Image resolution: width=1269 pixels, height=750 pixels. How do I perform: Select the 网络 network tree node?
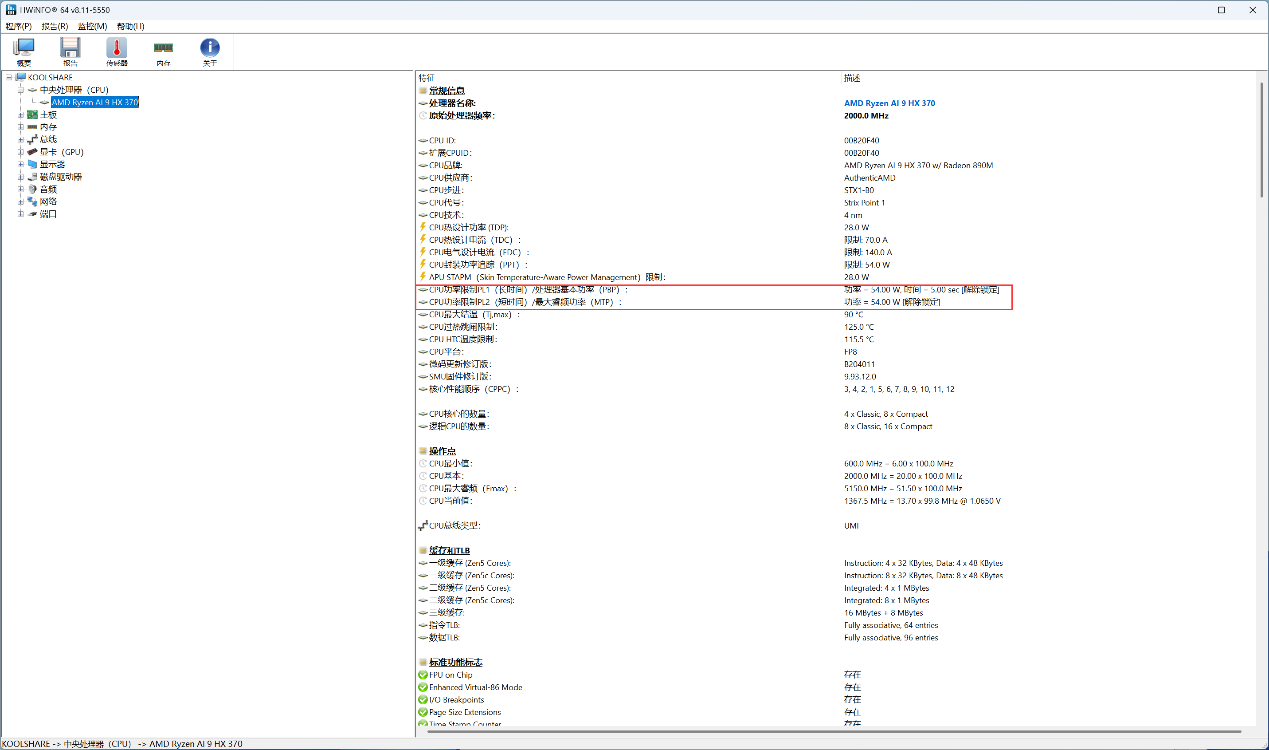click(x=48, y=201)
